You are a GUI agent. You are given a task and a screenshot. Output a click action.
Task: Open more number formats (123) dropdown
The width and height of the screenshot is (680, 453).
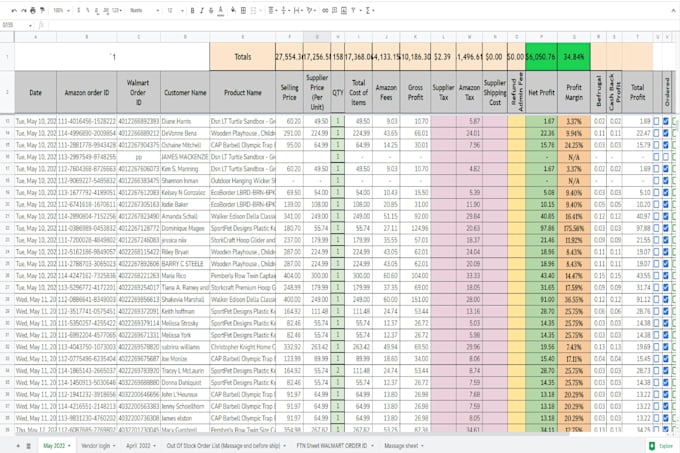117,10
